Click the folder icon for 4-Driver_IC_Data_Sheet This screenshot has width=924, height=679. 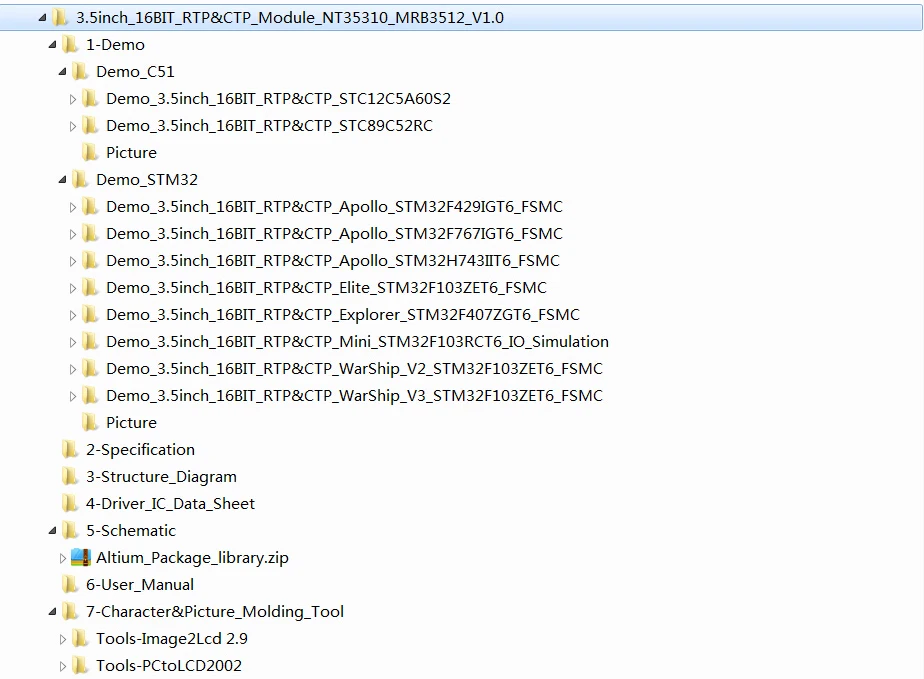point(70,504)
